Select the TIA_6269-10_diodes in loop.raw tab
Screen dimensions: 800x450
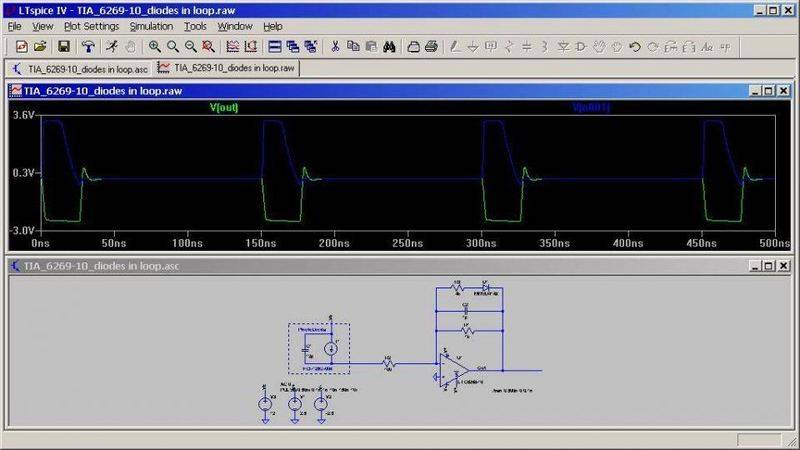[231, 68]
